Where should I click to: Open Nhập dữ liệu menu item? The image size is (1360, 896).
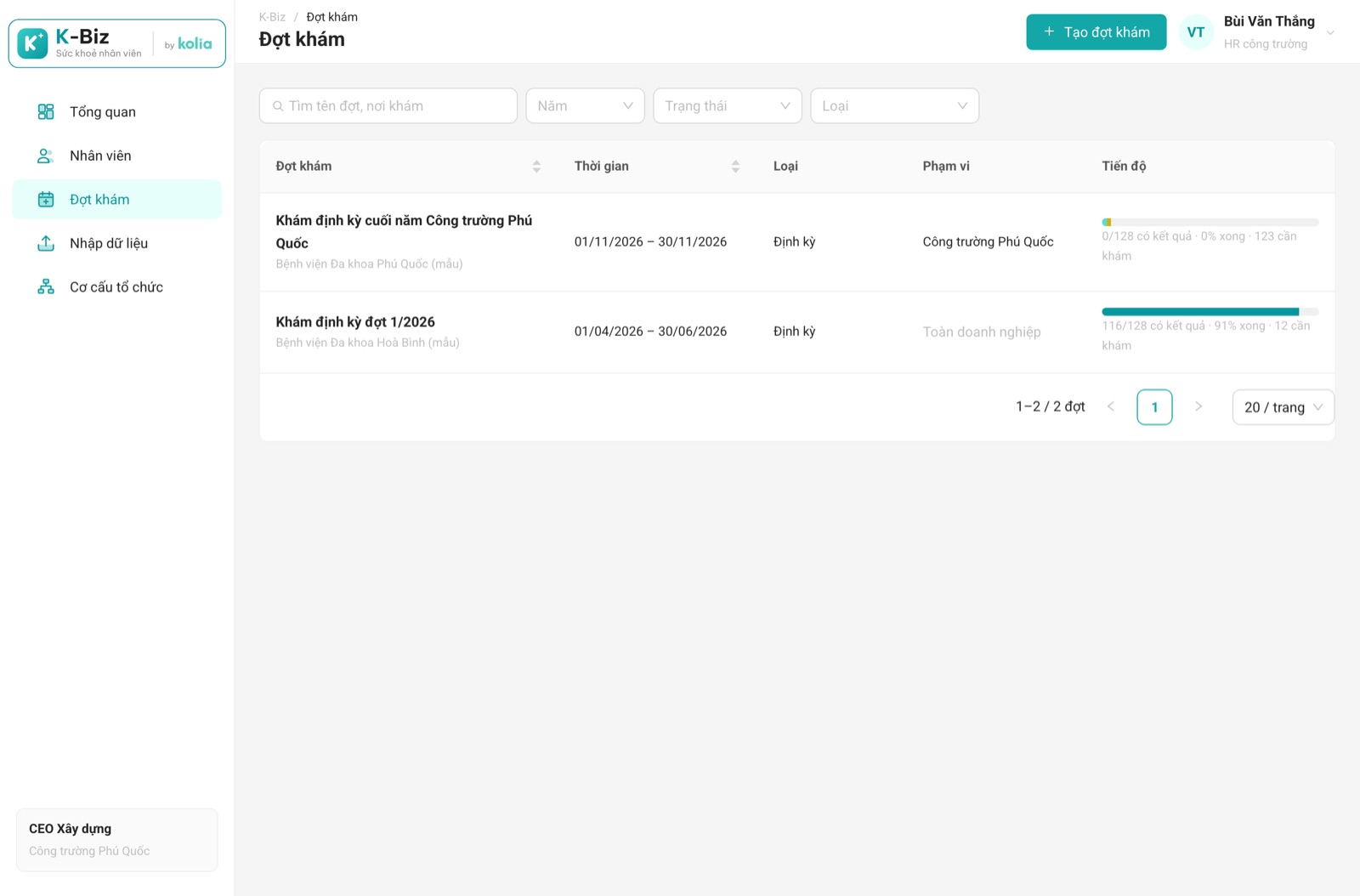tap(117, 243)
